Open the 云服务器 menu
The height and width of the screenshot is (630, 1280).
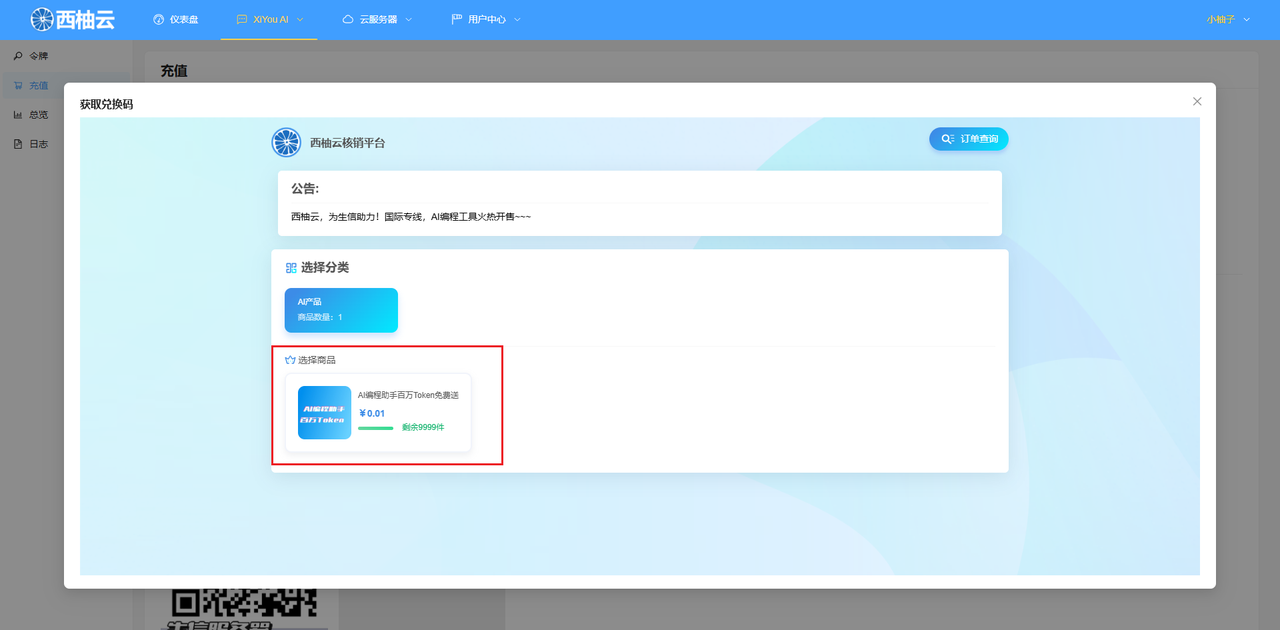[x=377, y=19]
